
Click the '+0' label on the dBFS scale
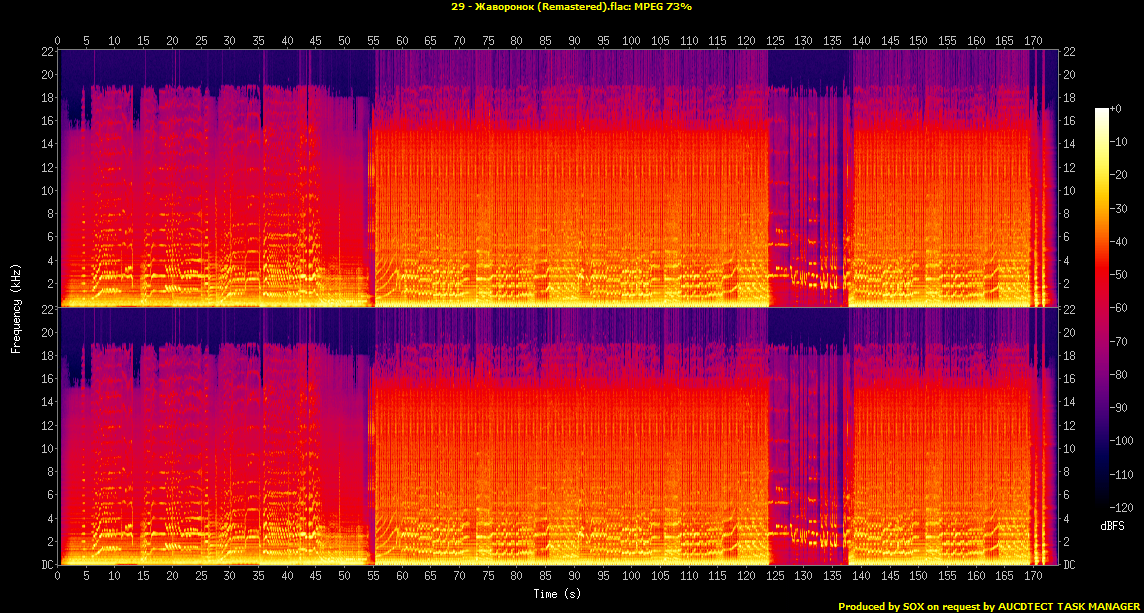1116,108
